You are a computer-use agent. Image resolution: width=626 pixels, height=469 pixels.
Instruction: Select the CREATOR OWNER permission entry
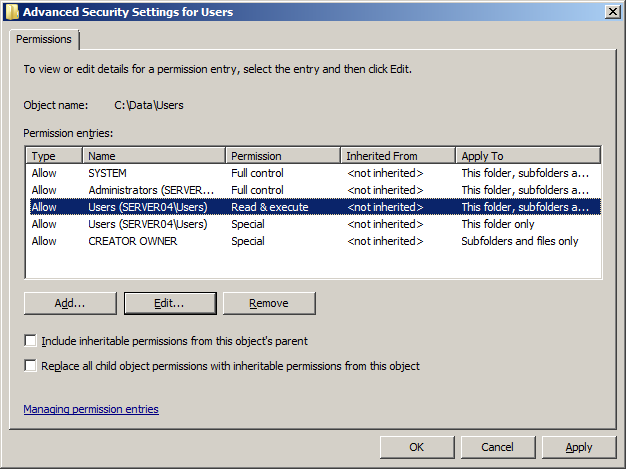coord(132,241)
